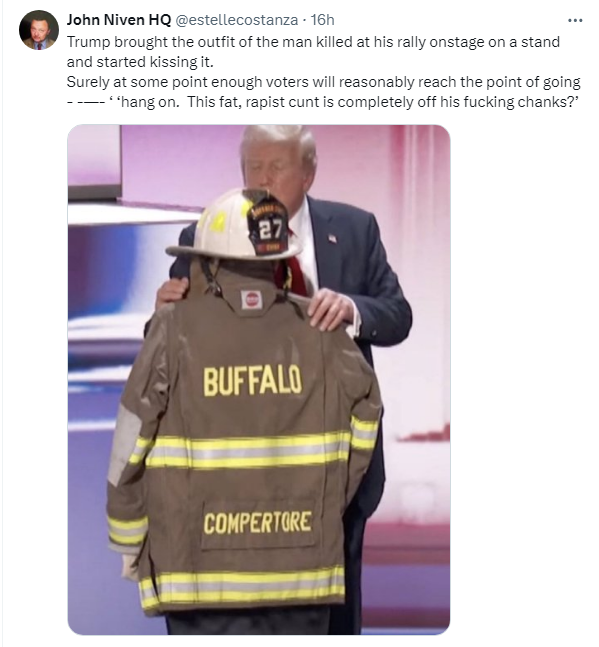
Task: Open the attached photo of the firefighter jacket
Action: pyautogui.click(x=259, y=380)
